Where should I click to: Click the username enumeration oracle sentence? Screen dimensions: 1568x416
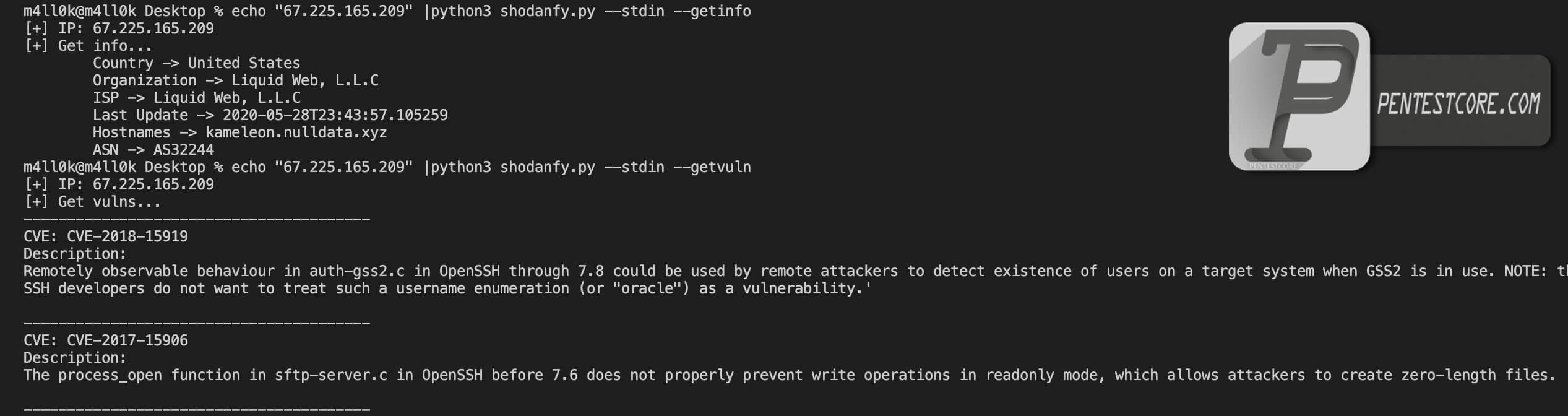[447, 288]
